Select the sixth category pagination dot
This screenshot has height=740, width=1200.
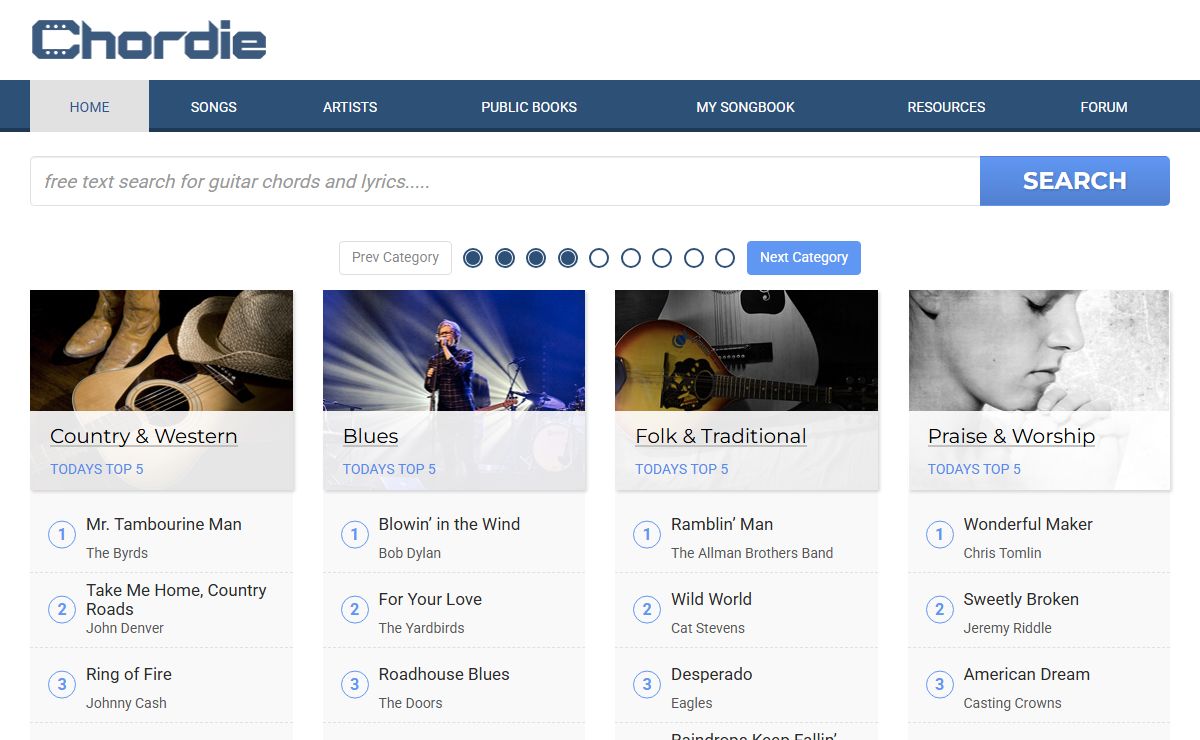point(631,258)
